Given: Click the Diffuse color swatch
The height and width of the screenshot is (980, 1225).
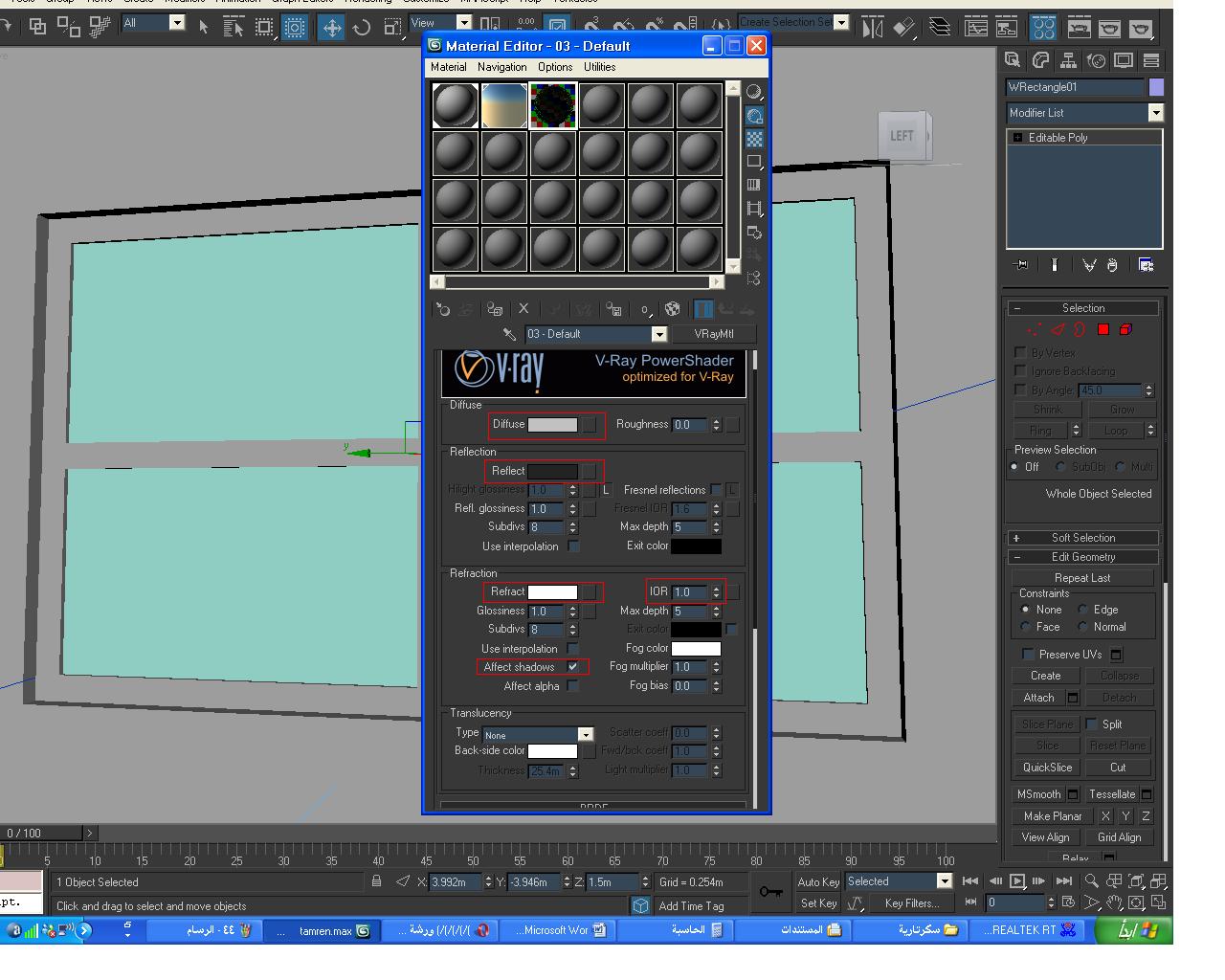Looking at the screenshot, I should click(552, 424).
